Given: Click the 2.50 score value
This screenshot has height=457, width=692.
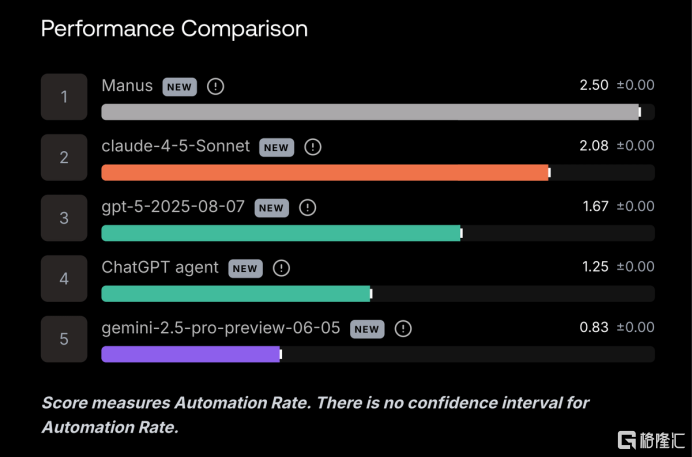Looking at the screenshot, I should [594, 85].
